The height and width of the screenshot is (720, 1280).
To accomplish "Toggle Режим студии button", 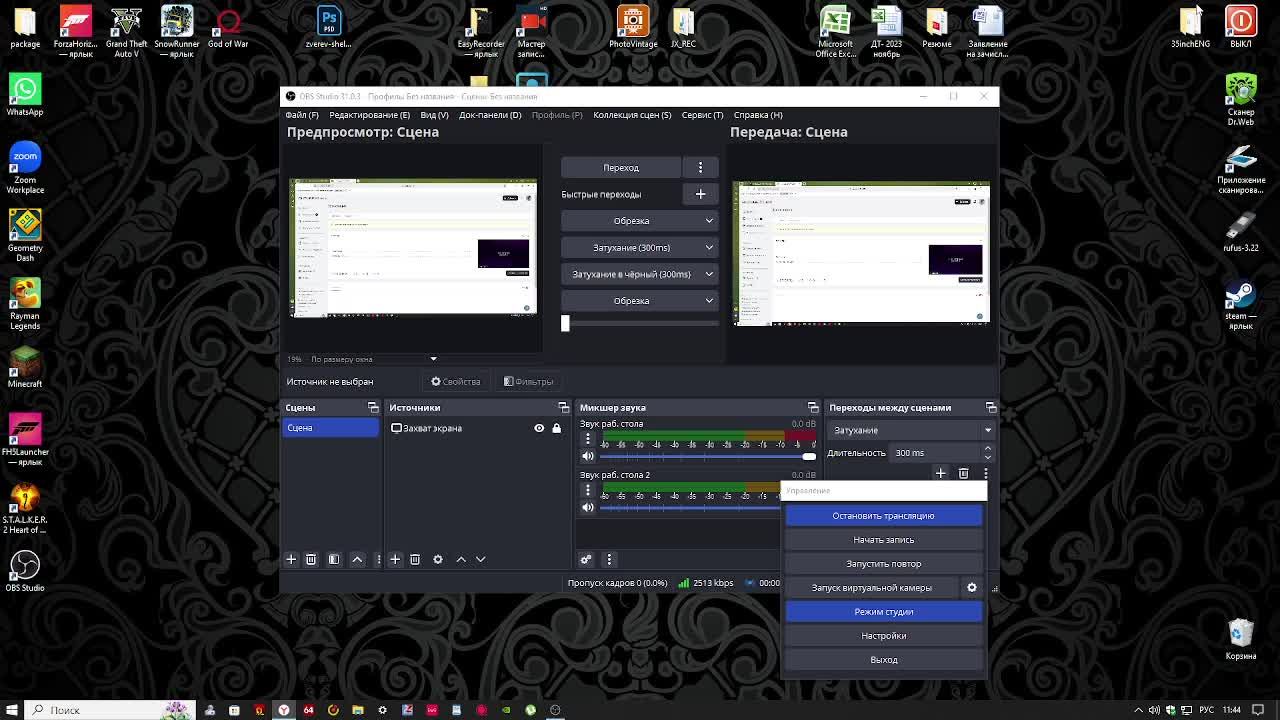I will tap(884, 611).
